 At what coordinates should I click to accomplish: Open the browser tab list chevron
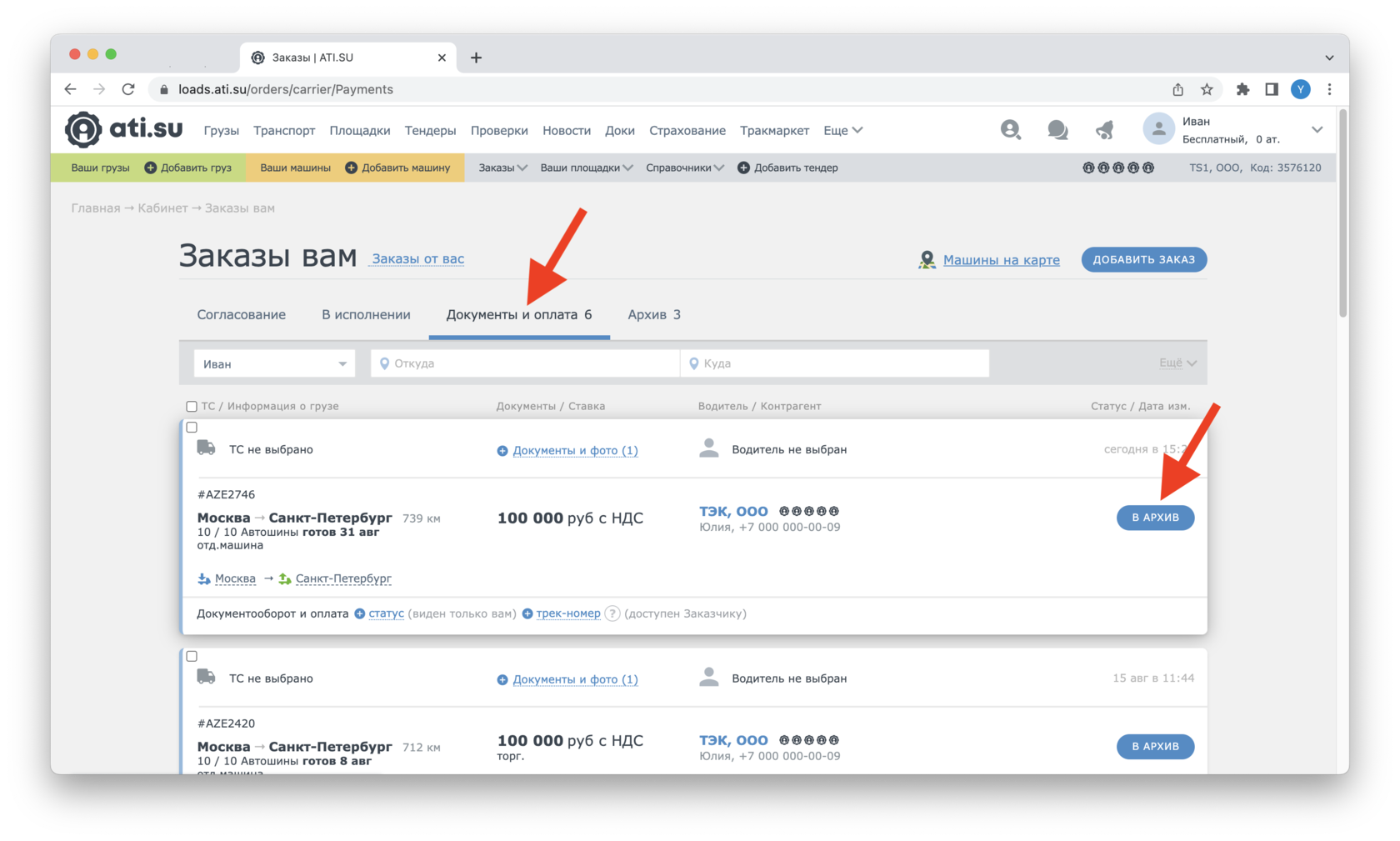coord(1329,58)
